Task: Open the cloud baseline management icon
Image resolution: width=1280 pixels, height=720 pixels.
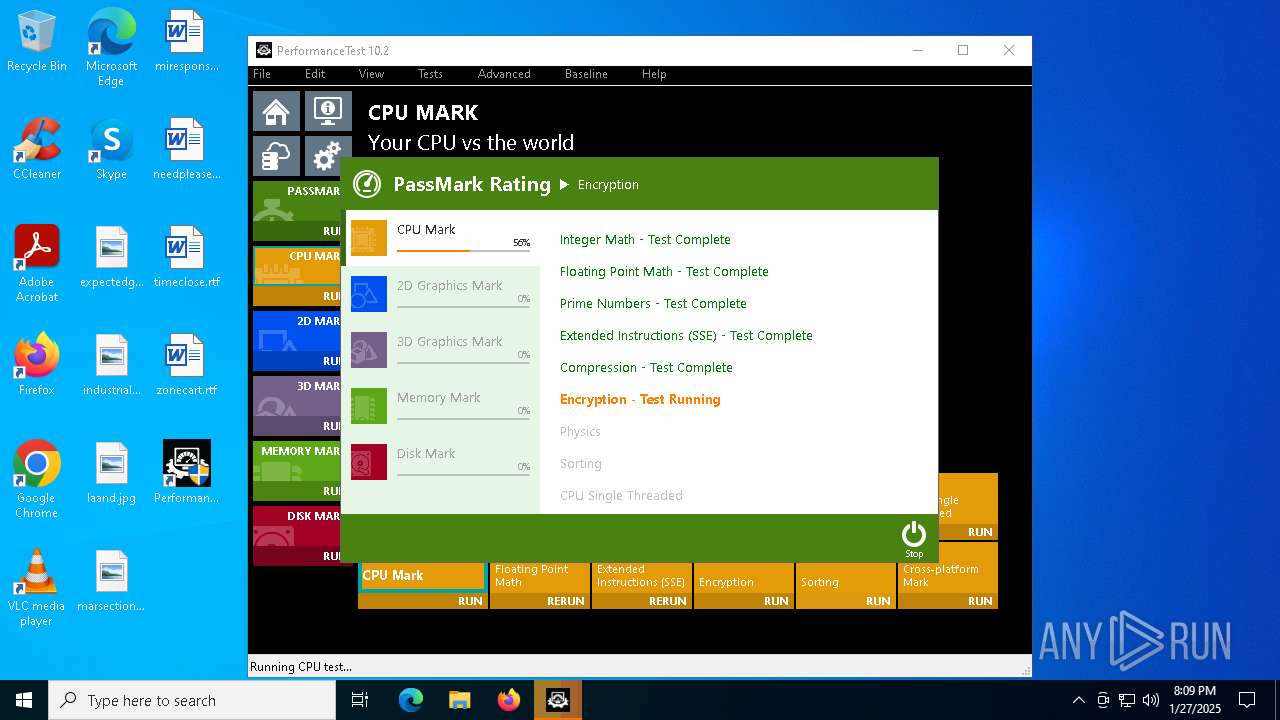Action: pyautogui.click(x=276, y=157)
